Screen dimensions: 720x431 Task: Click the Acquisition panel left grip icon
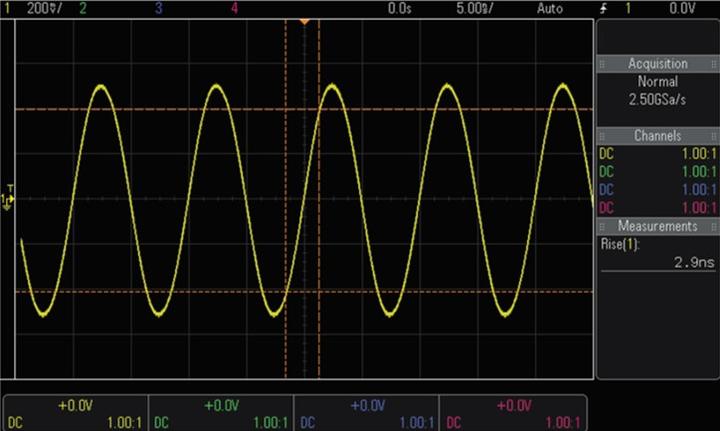click(603, 64)
